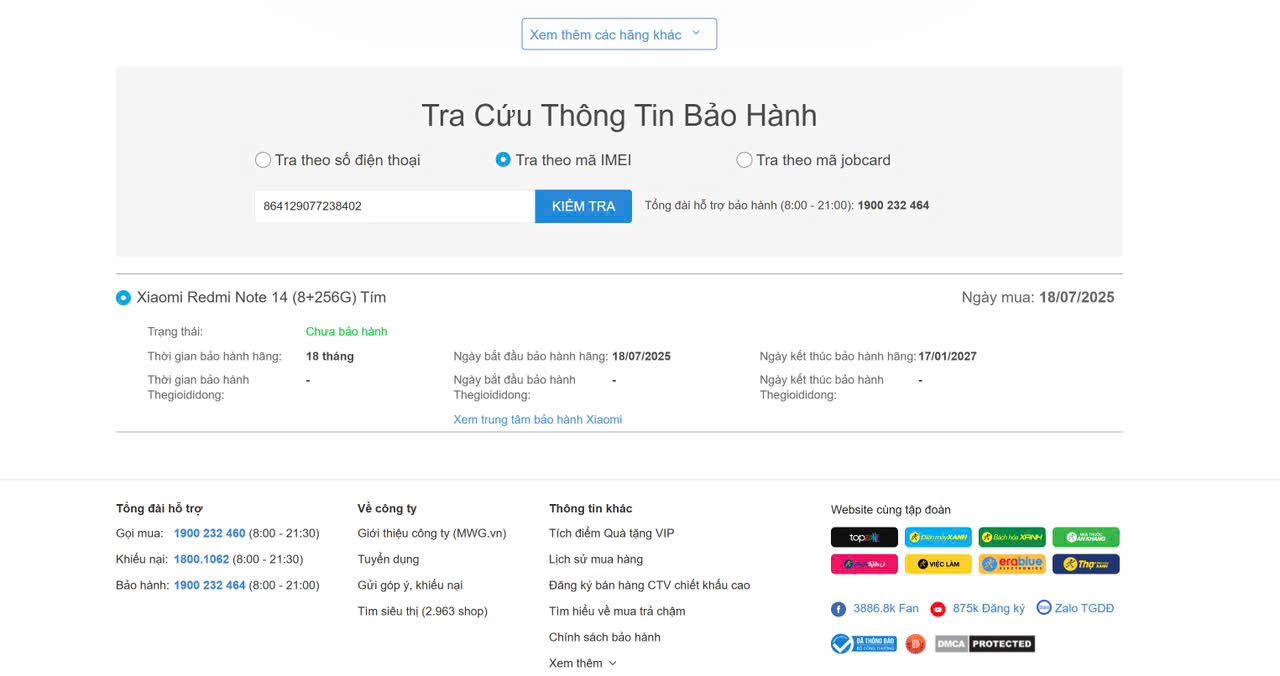Viewport: 1280px width, 676px height.
Task: Open the Điện máy XANH logo
Action: tap(938, 538)
